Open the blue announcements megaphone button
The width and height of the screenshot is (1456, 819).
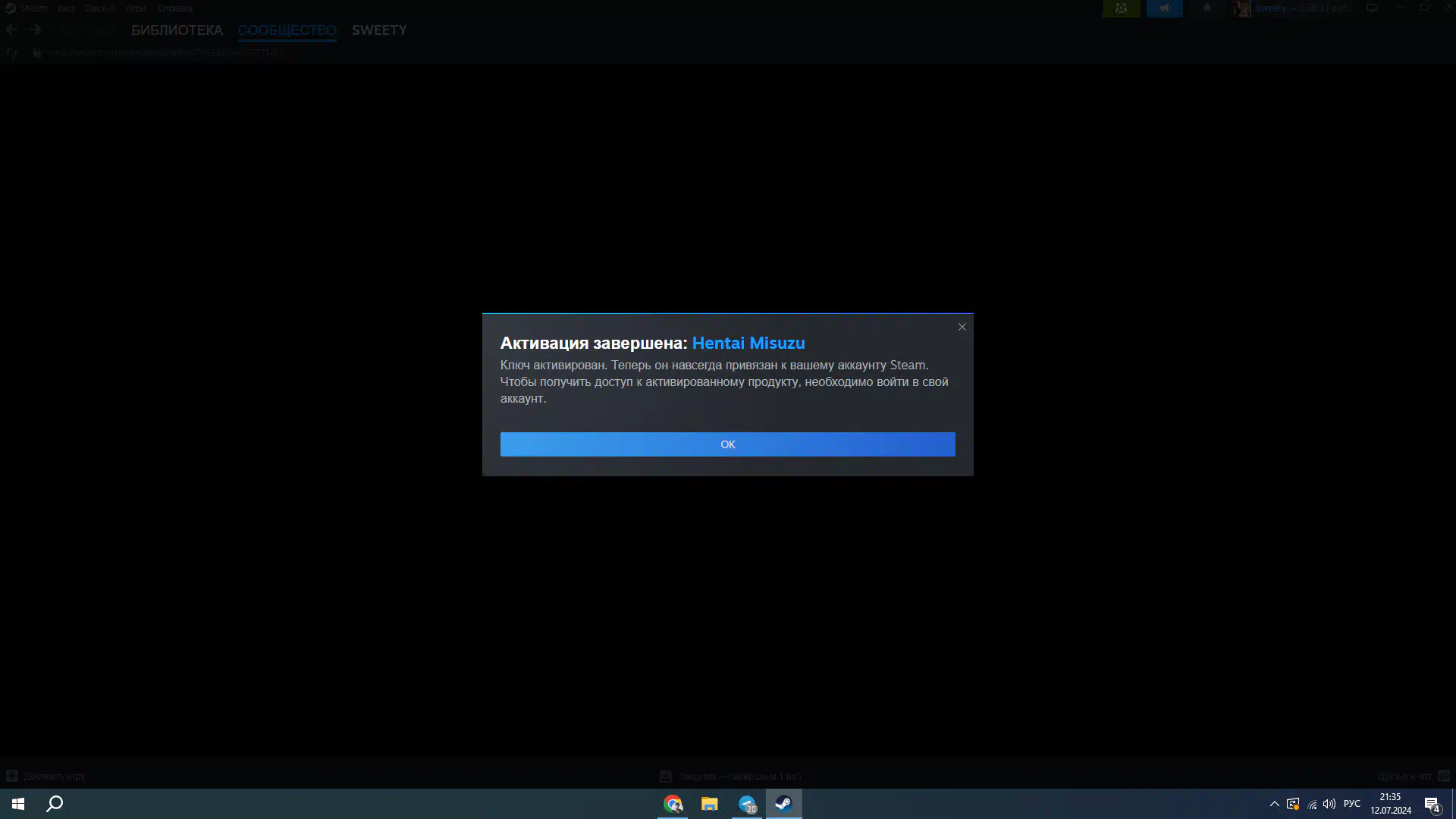click(x=1164, y=8)
